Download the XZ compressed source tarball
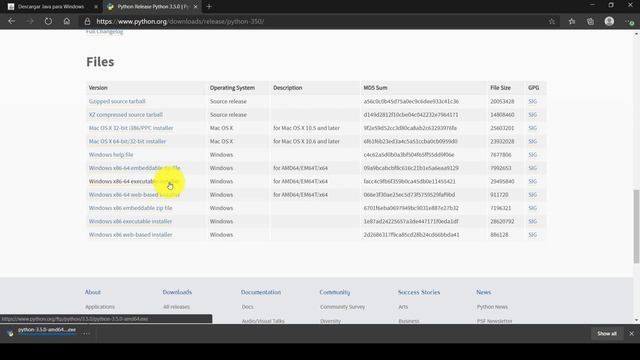 [126, 115]
